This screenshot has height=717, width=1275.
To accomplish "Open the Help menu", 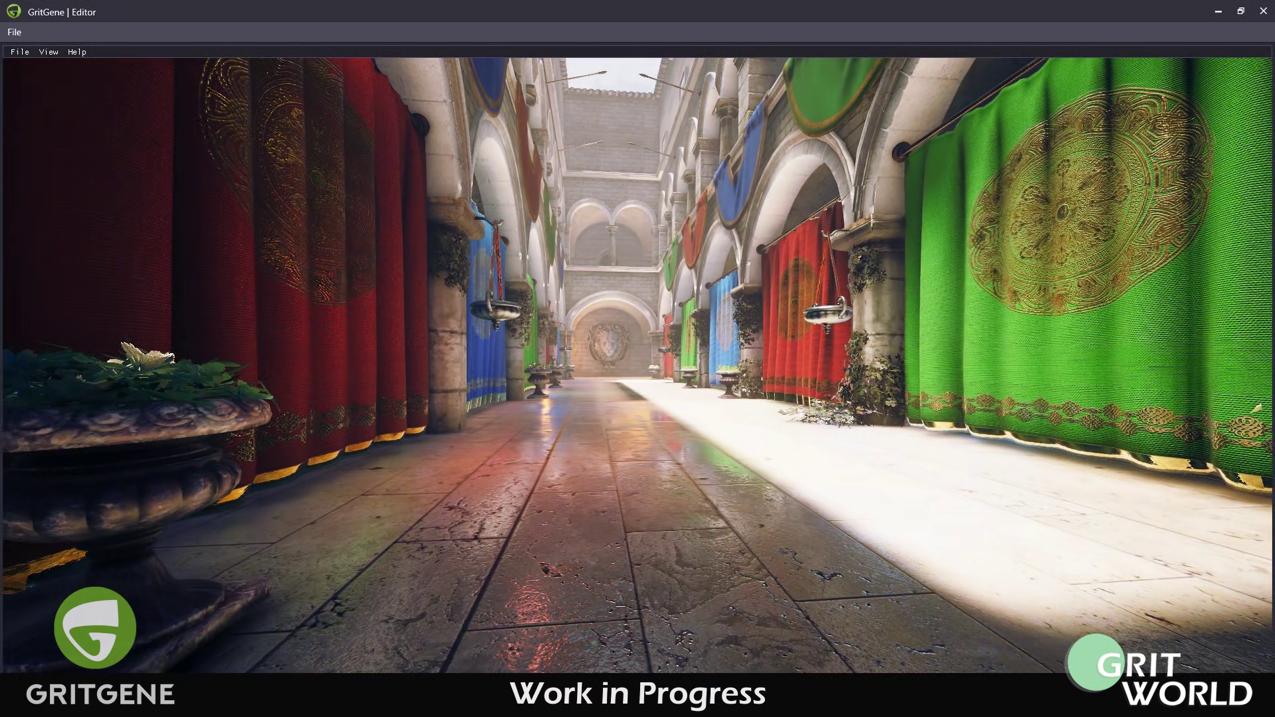I will click(77, 52).
